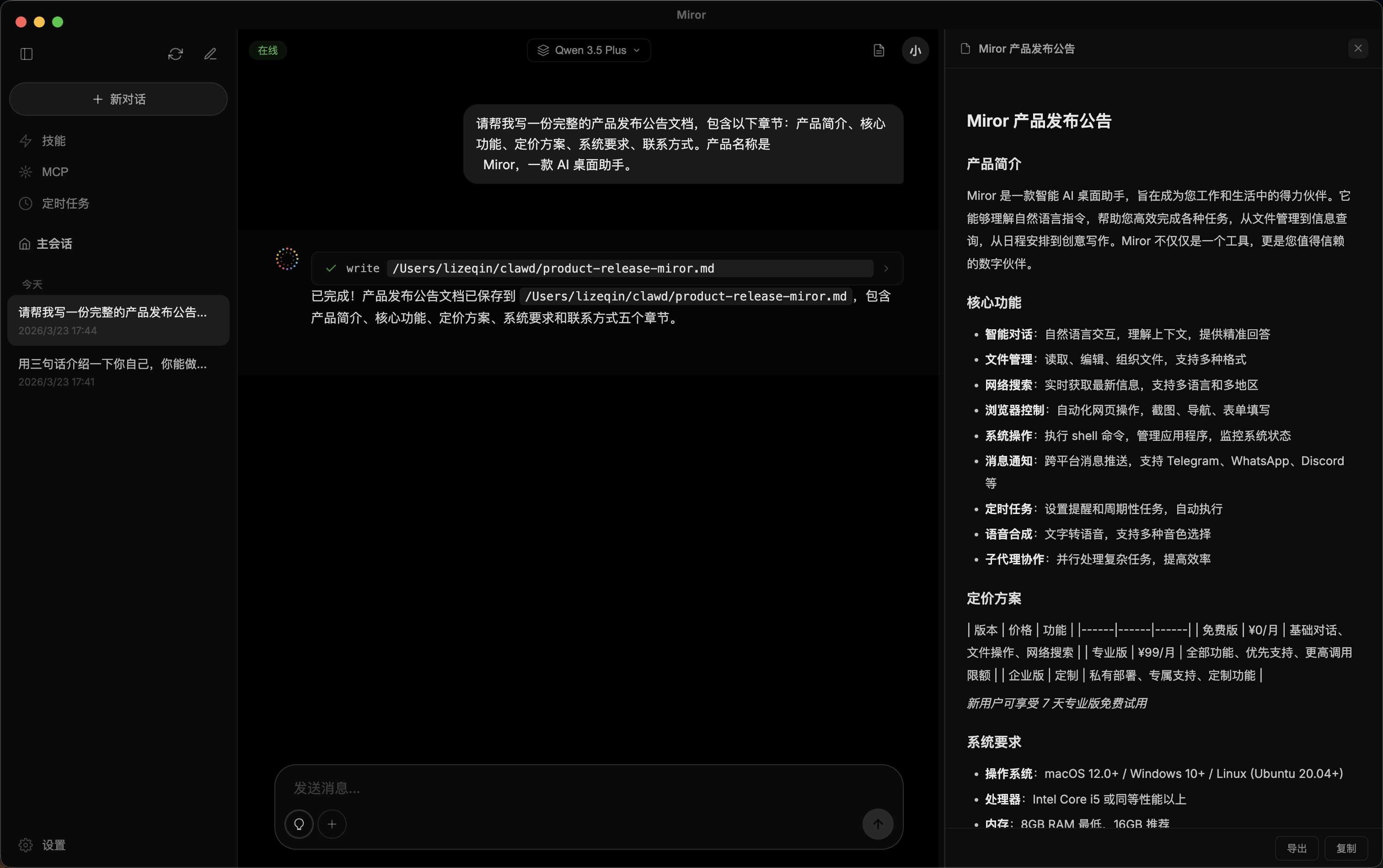The height and width of the screenshot is (868, 1383).
Task: Toggle the sidebar collapse icon
Action: coord(26,54)
